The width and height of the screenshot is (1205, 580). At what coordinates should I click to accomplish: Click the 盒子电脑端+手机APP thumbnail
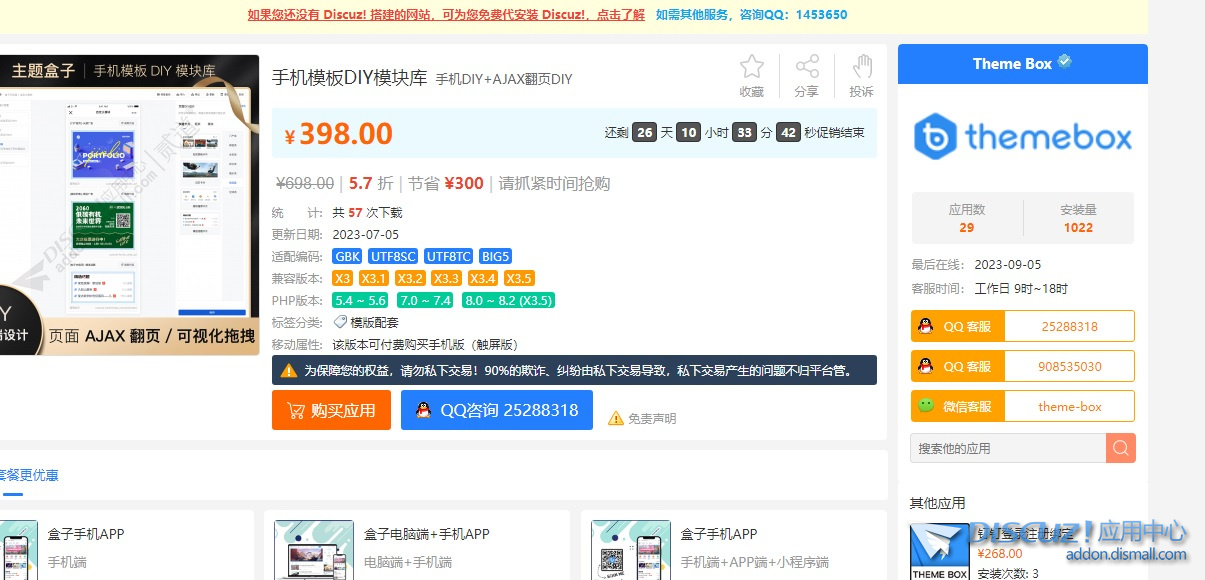314,550
